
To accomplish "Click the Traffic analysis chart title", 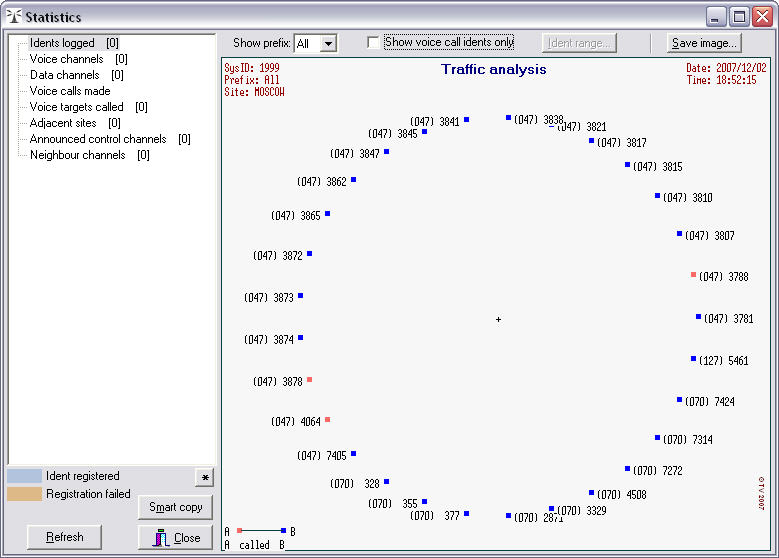I will point(494,70).
